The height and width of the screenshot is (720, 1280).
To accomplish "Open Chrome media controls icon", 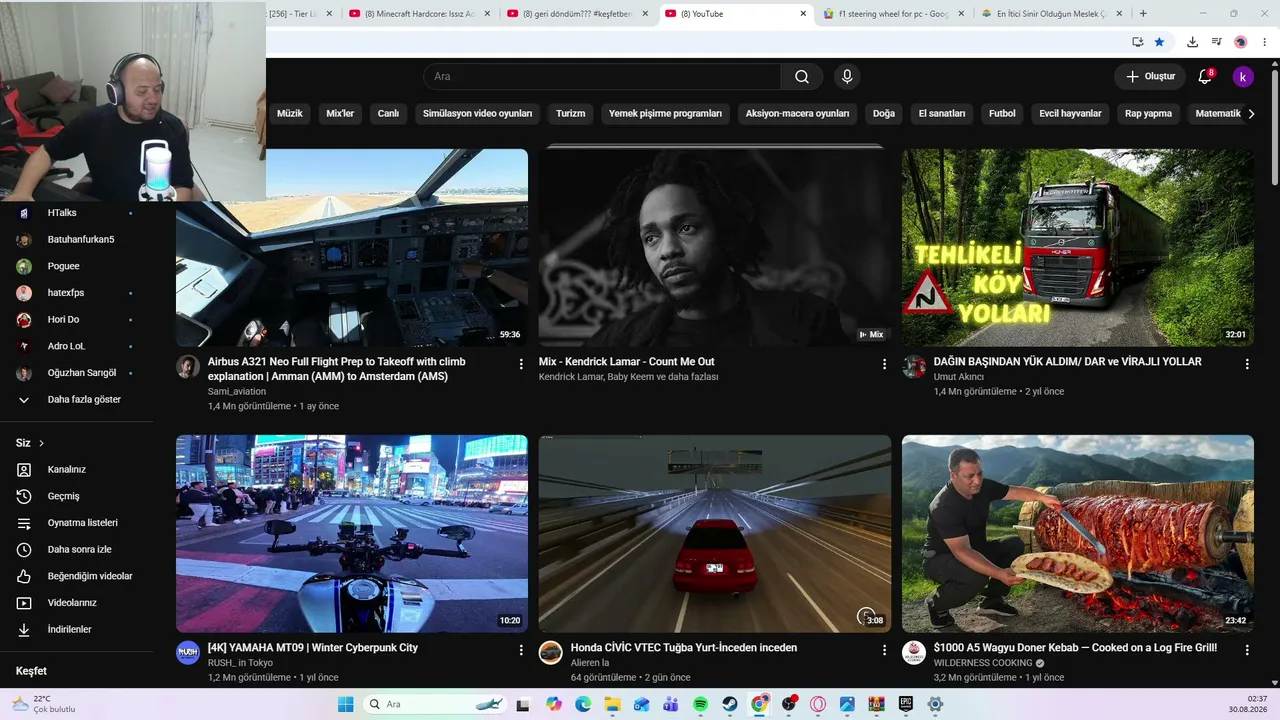I will (x=1216, y=42).
